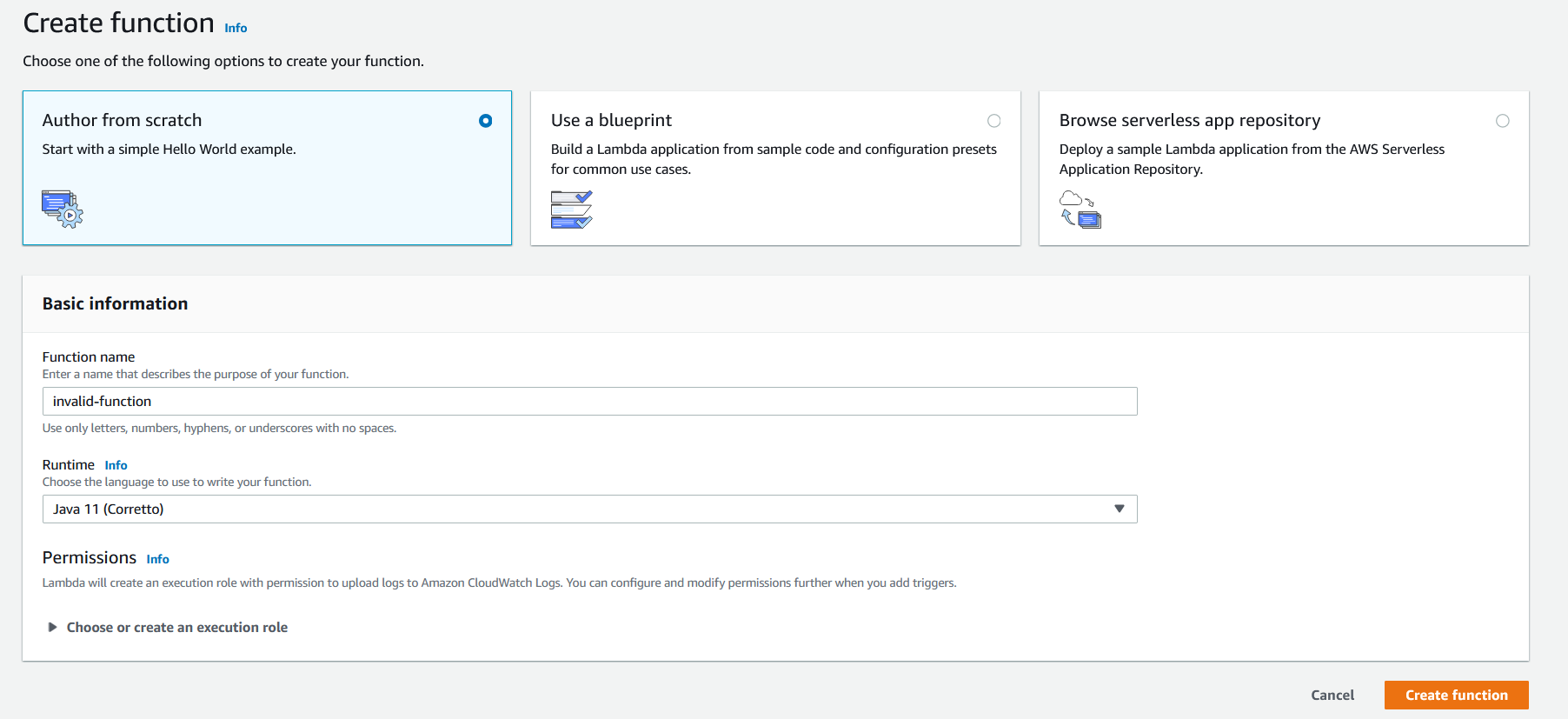This screenshot has width=1568, height=719.
Task: Click the Author from scratch icon
Action: 63,210
